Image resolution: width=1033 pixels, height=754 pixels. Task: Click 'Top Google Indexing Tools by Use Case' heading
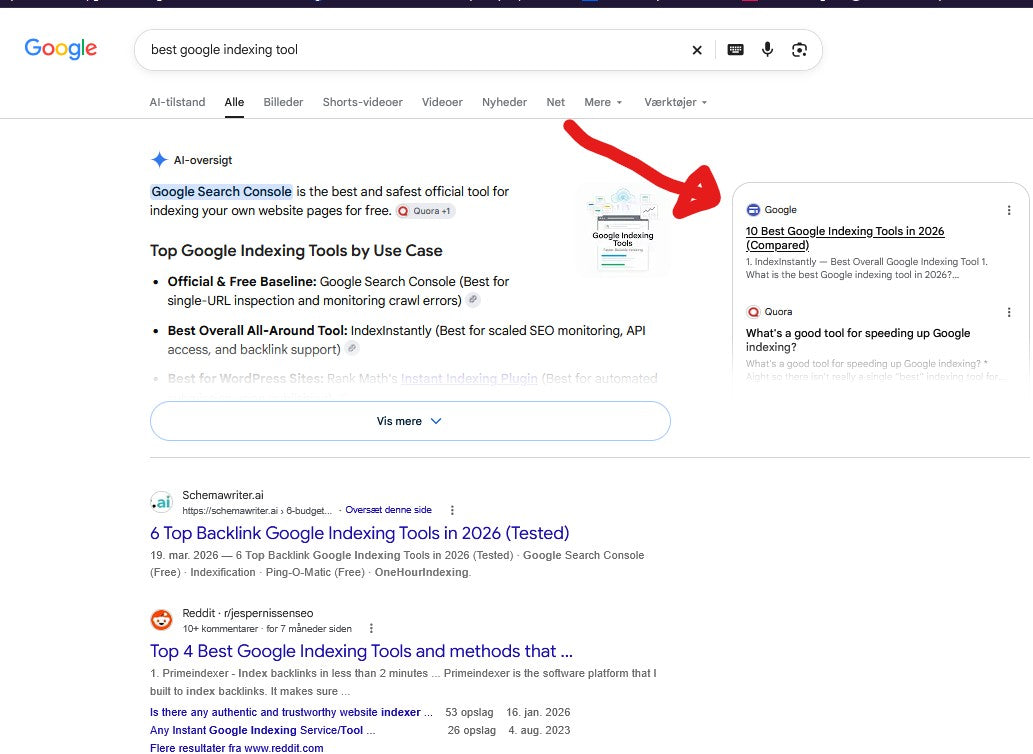[296, 250]
